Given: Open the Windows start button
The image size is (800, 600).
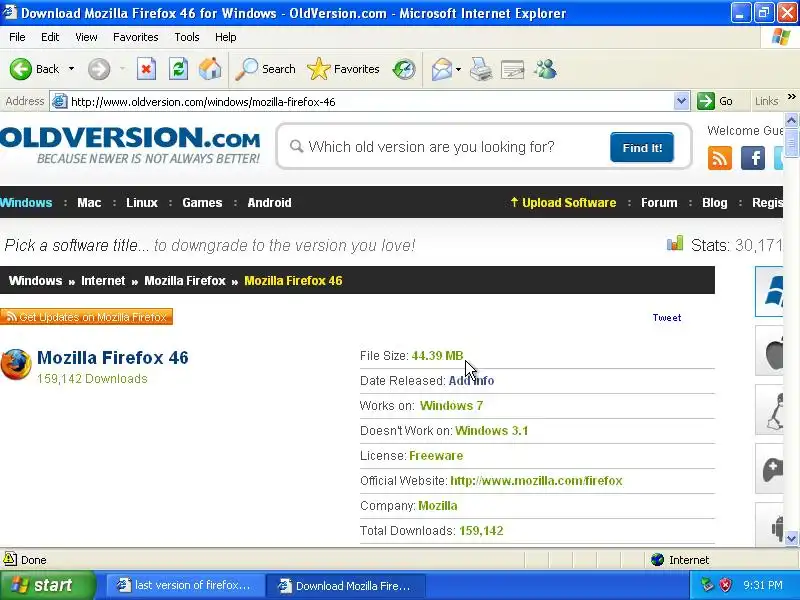Looking at the screenshot, I should tap(47, 585).
